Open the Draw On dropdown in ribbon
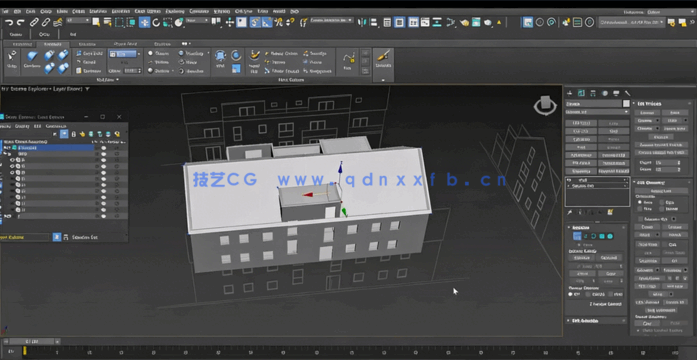 (124, 54)
